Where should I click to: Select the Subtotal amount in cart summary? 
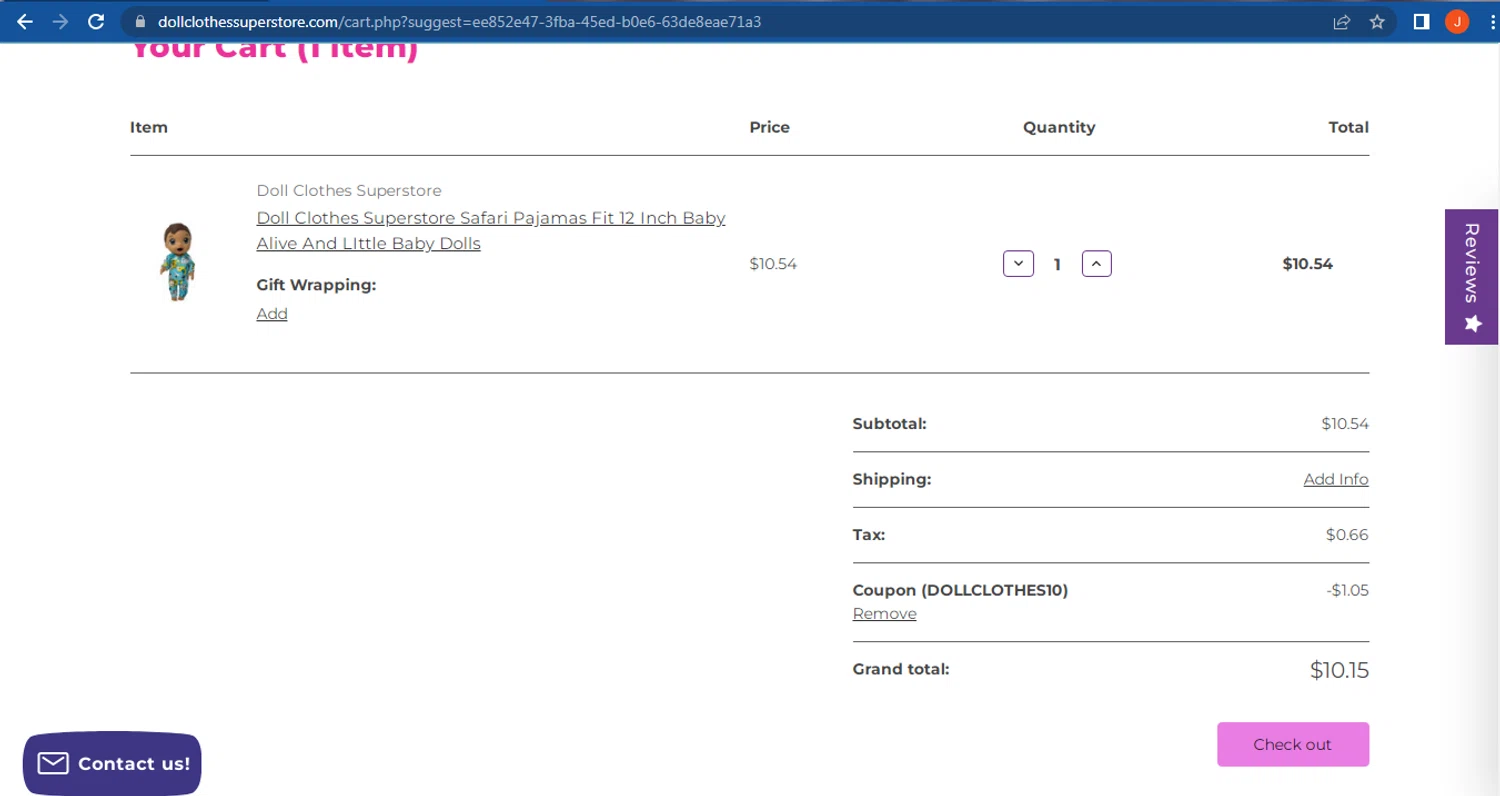(x=1345, y=424)
